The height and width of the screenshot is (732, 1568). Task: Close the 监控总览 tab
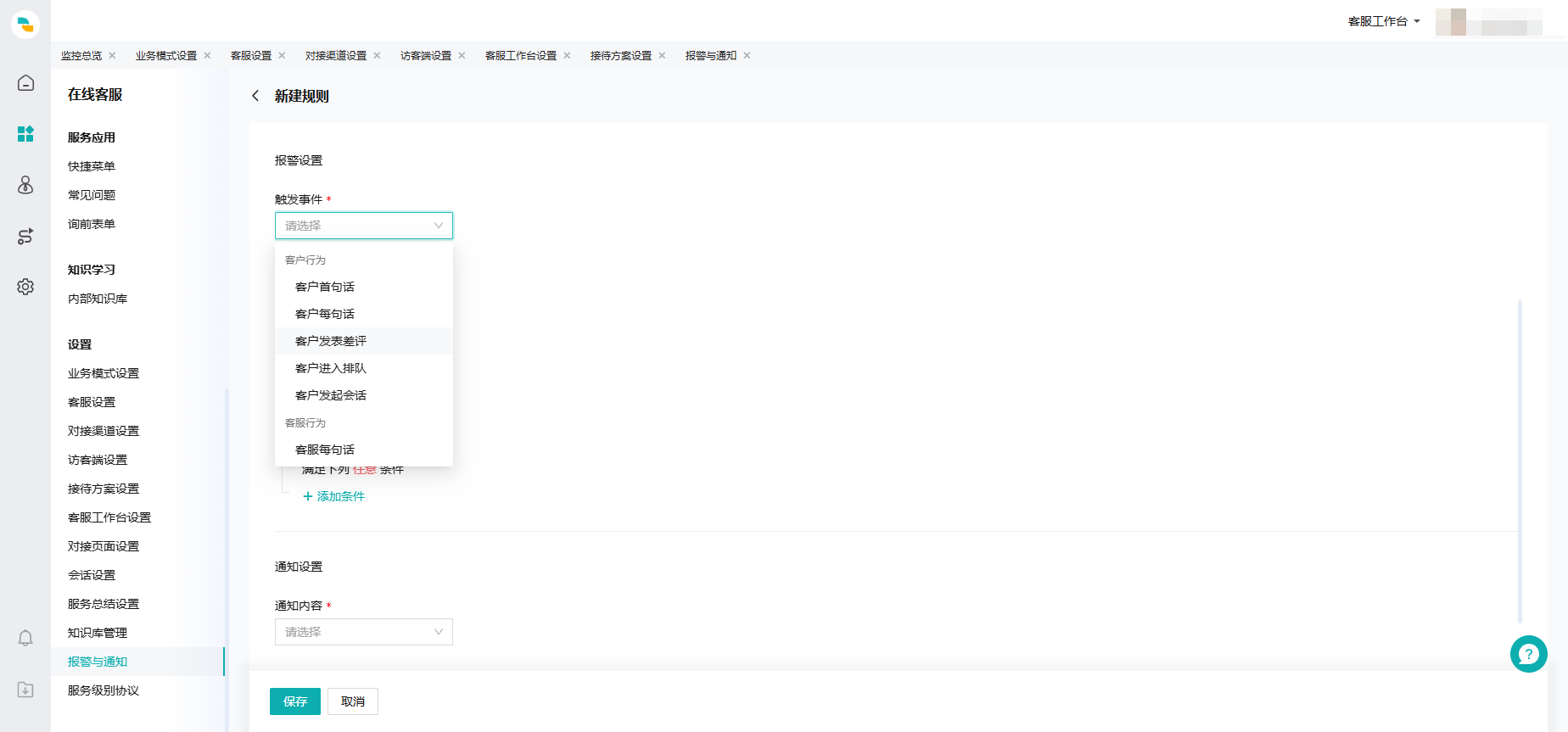click(112, 56)
